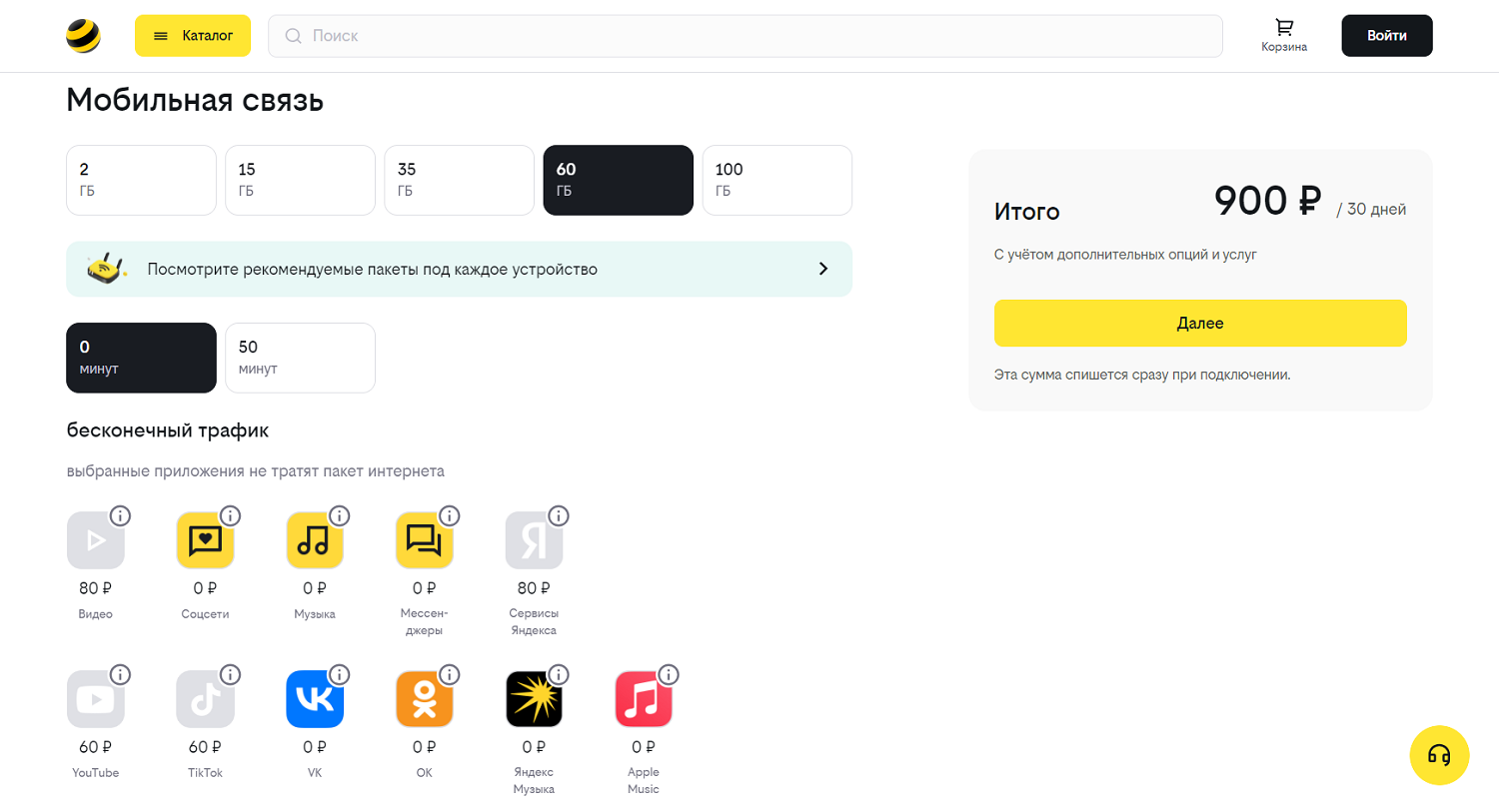Screen dimensions: 1499x812
Task: Click the hamburger icon in Каталог
Action: pyautogui.click(x=161, y=36)
